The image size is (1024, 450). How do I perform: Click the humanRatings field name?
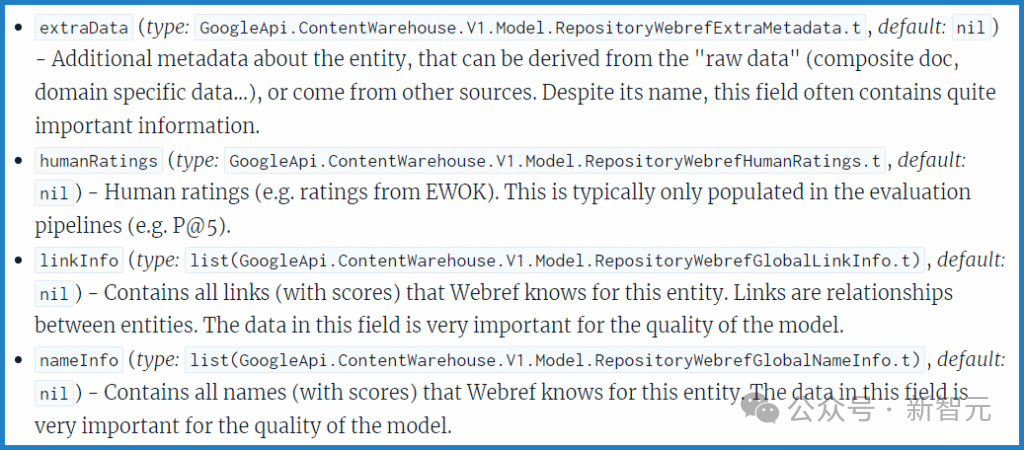pyautogui.click(x=99, y=161)
